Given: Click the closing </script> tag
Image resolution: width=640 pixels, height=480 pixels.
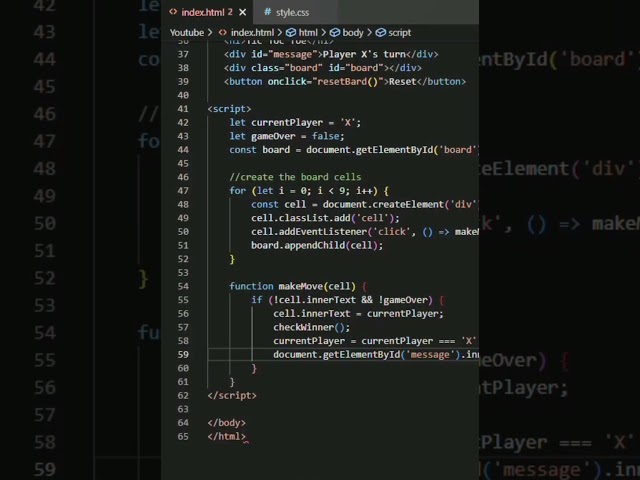Looking at the screenshot, I should (232, 396).
